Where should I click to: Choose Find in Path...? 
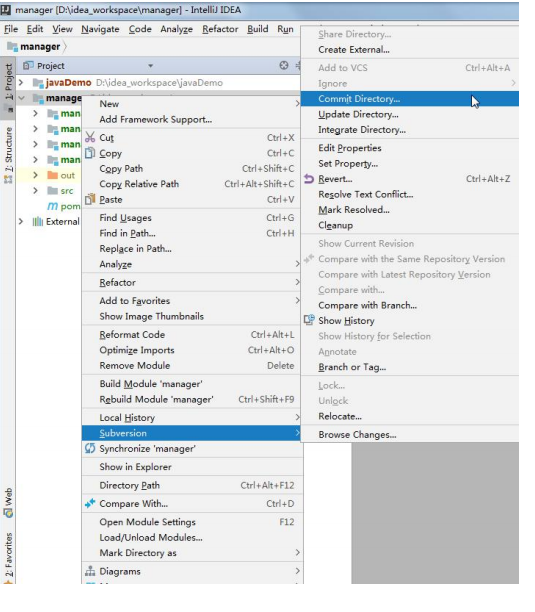pyautogui.click(x=192, y=233)
